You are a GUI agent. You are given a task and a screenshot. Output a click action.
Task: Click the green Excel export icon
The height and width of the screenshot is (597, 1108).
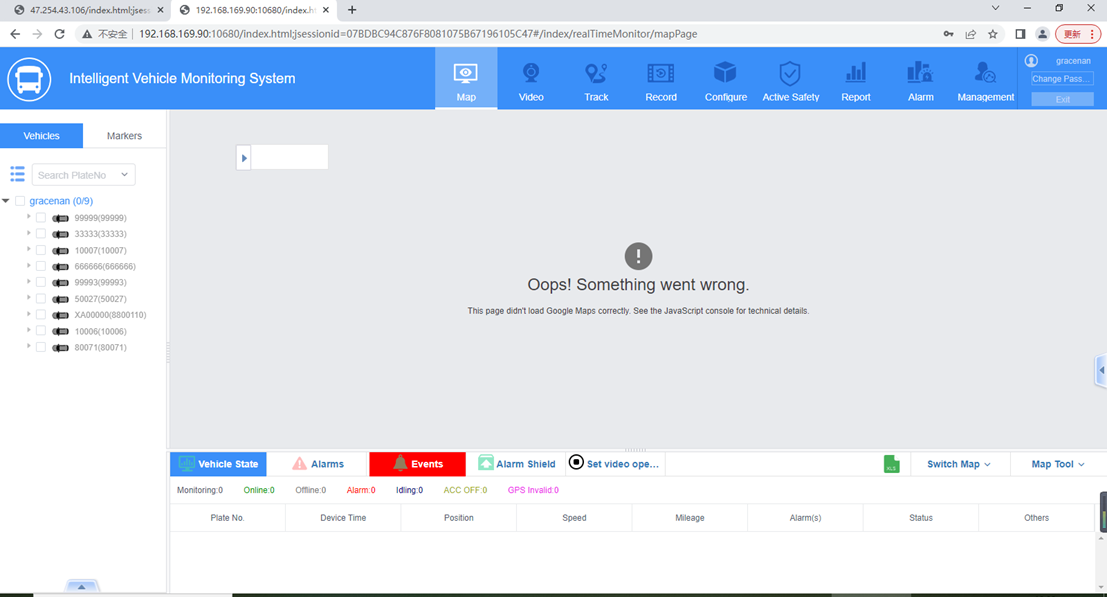(x=892, y=464)
